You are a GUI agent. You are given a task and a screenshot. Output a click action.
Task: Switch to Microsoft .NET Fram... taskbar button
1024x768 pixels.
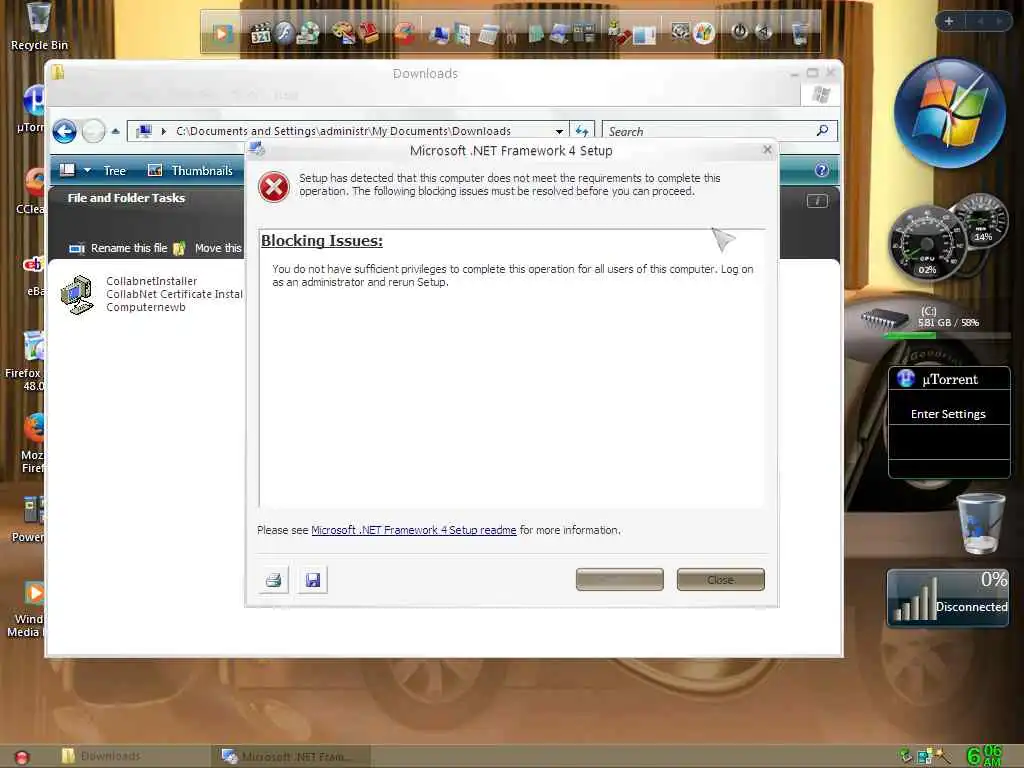click(x=291, y=756)
